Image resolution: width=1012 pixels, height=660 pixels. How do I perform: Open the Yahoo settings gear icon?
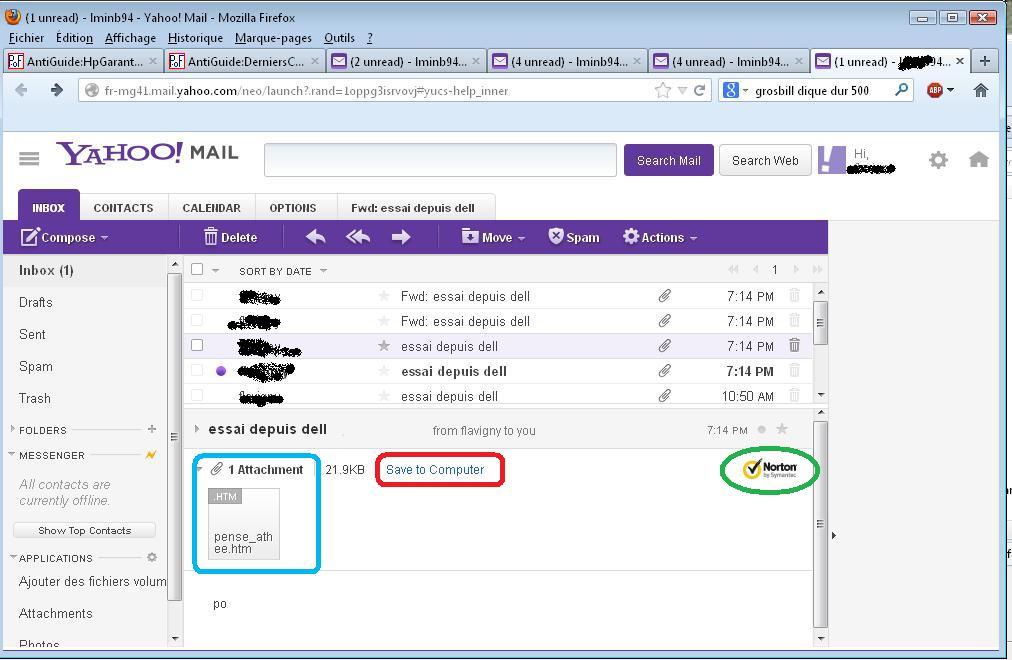point(938,159)
